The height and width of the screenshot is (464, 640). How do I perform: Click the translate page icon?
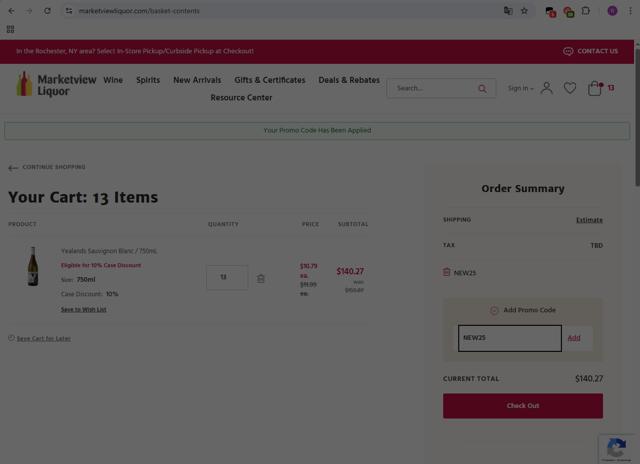(508, 11)
